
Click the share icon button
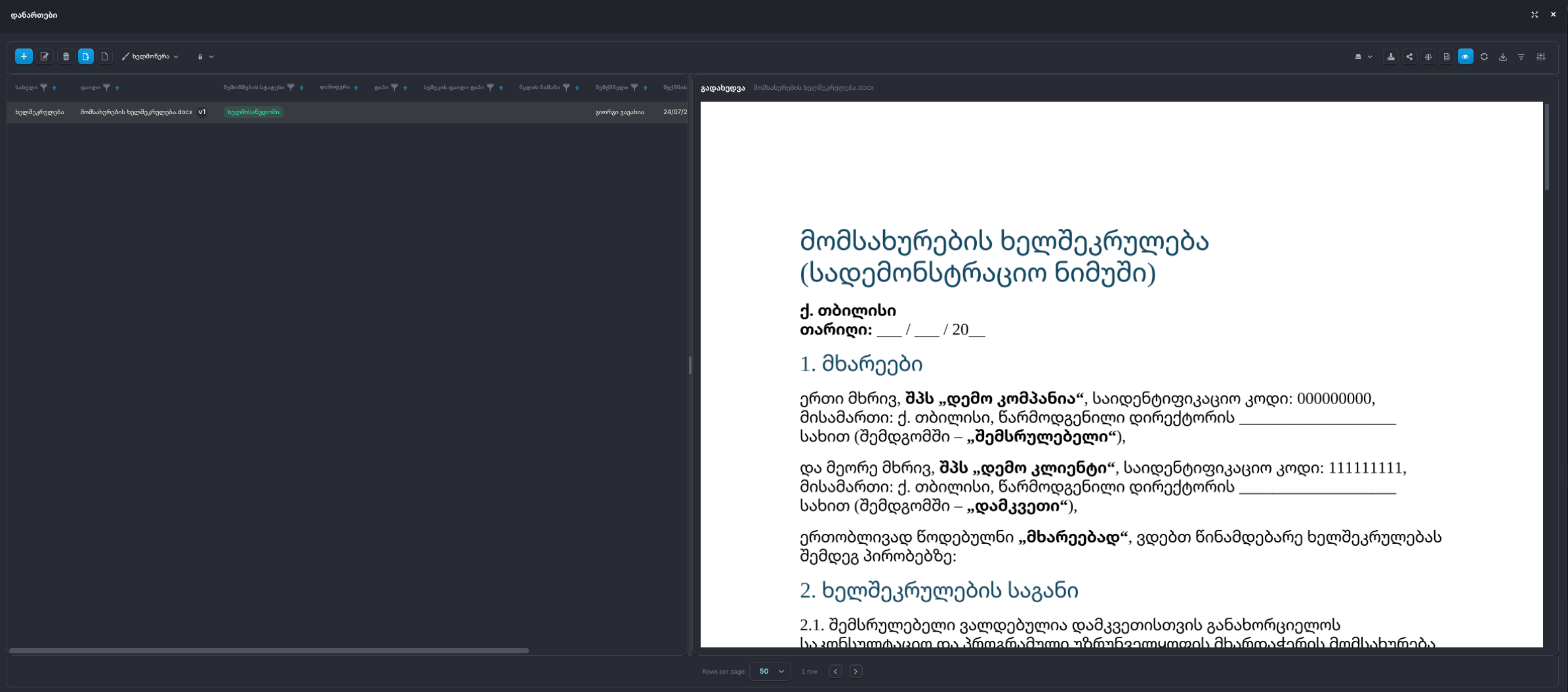1409,56
